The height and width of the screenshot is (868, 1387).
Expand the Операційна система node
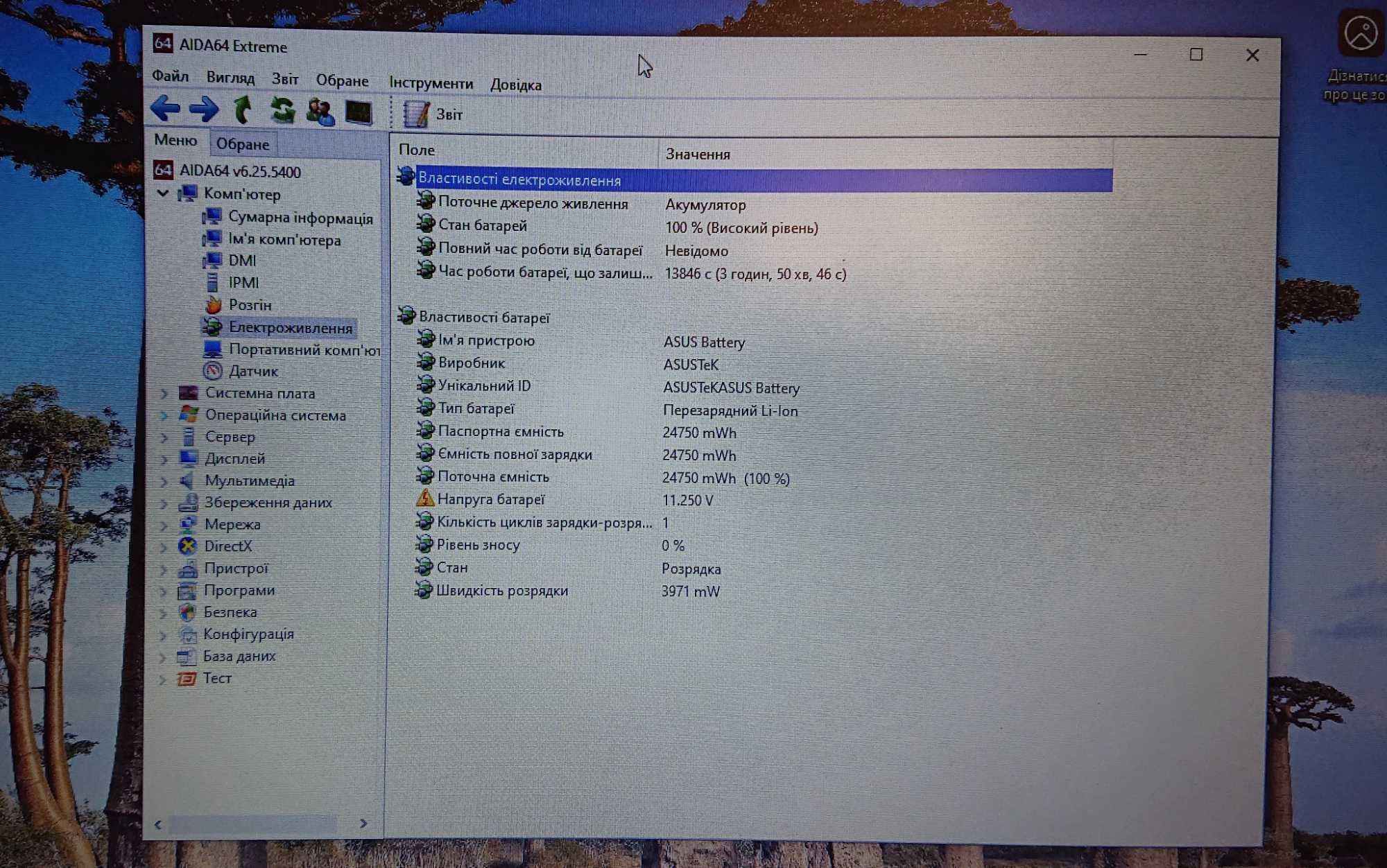coord(164,415)
